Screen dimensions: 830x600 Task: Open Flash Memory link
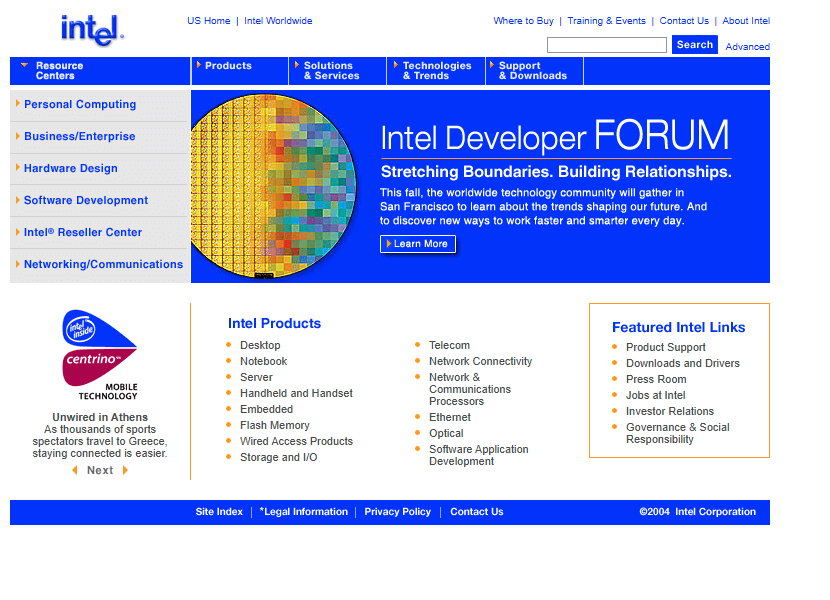275,425
